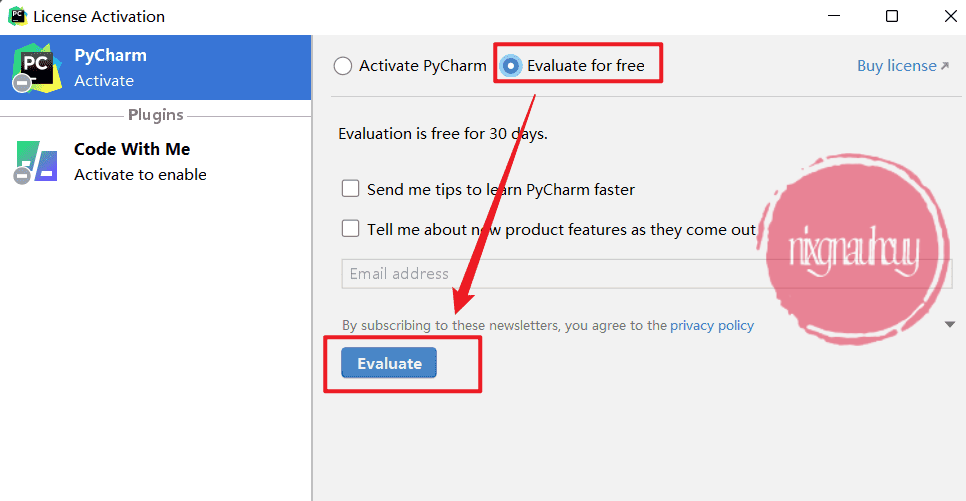Select the PyCharm Activate entry in the sidebar
Viewport: 966px width, 501px height.
tap(155, 67)
